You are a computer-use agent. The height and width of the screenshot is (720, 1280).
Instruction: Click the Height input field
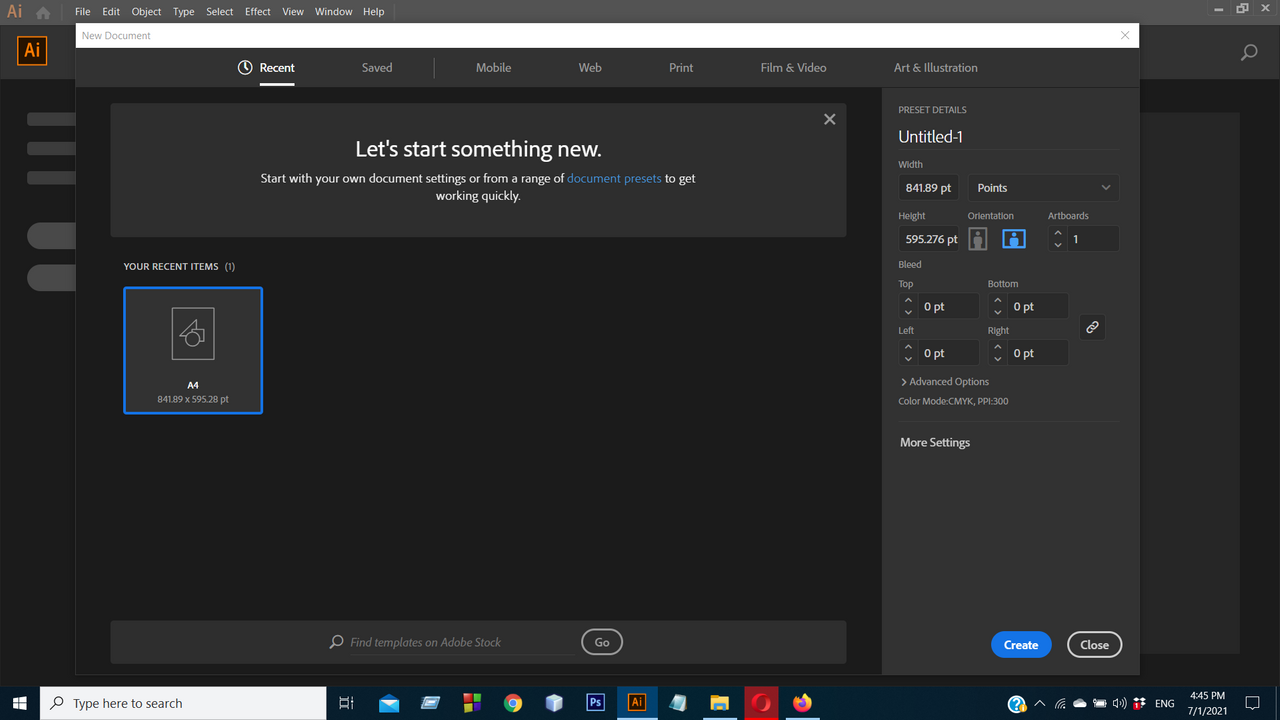point(929,239)
